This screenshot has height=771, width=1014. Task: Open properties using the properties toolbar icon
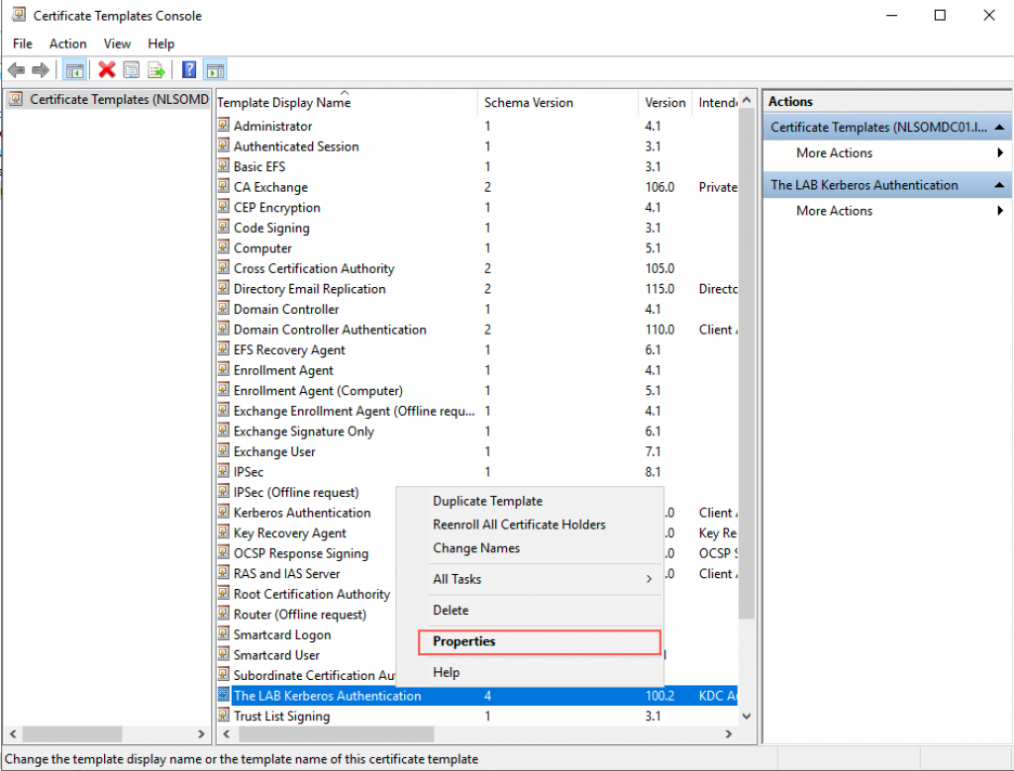coord(131,69)
